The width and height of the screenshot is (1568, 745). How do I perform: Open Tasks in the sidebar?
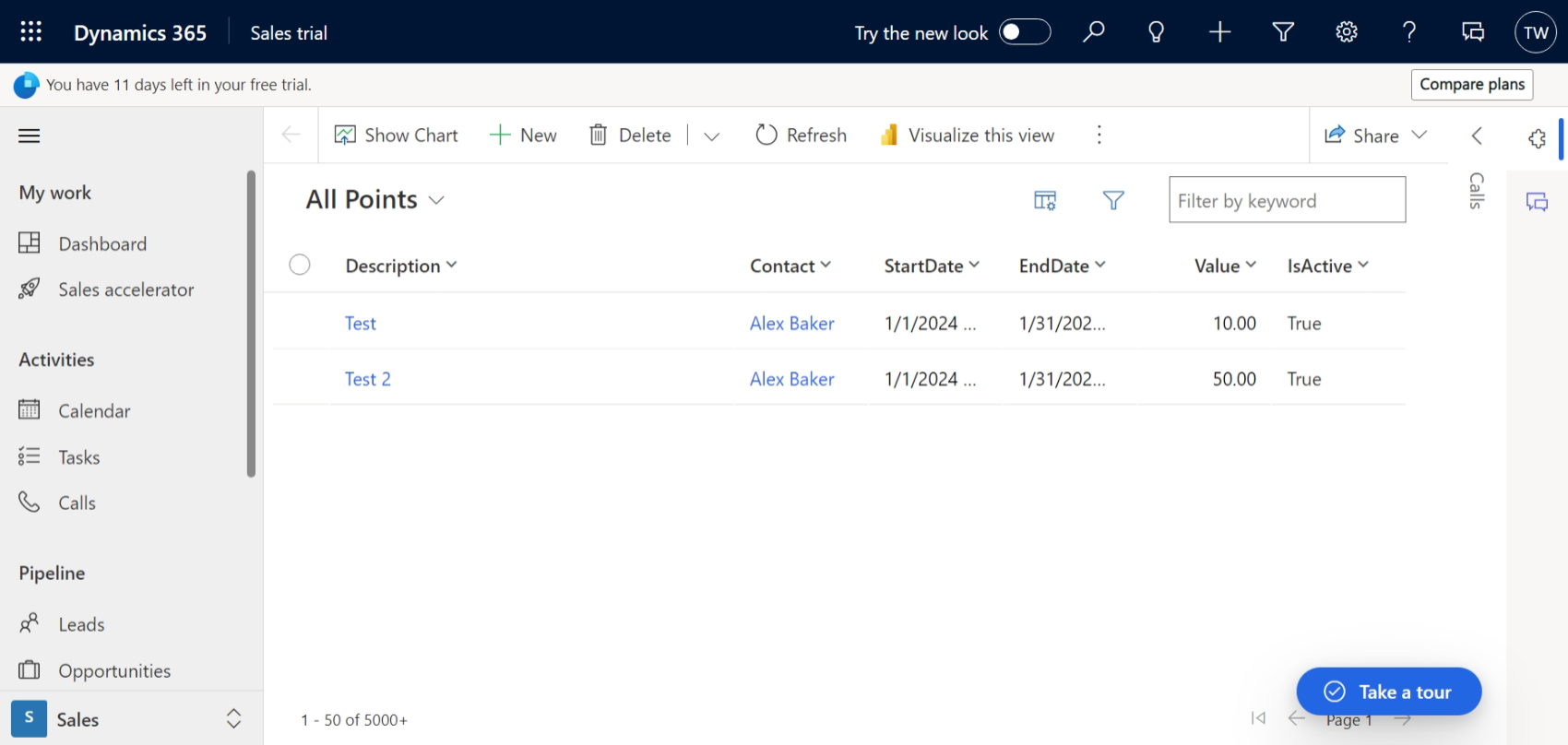(78, 456)
